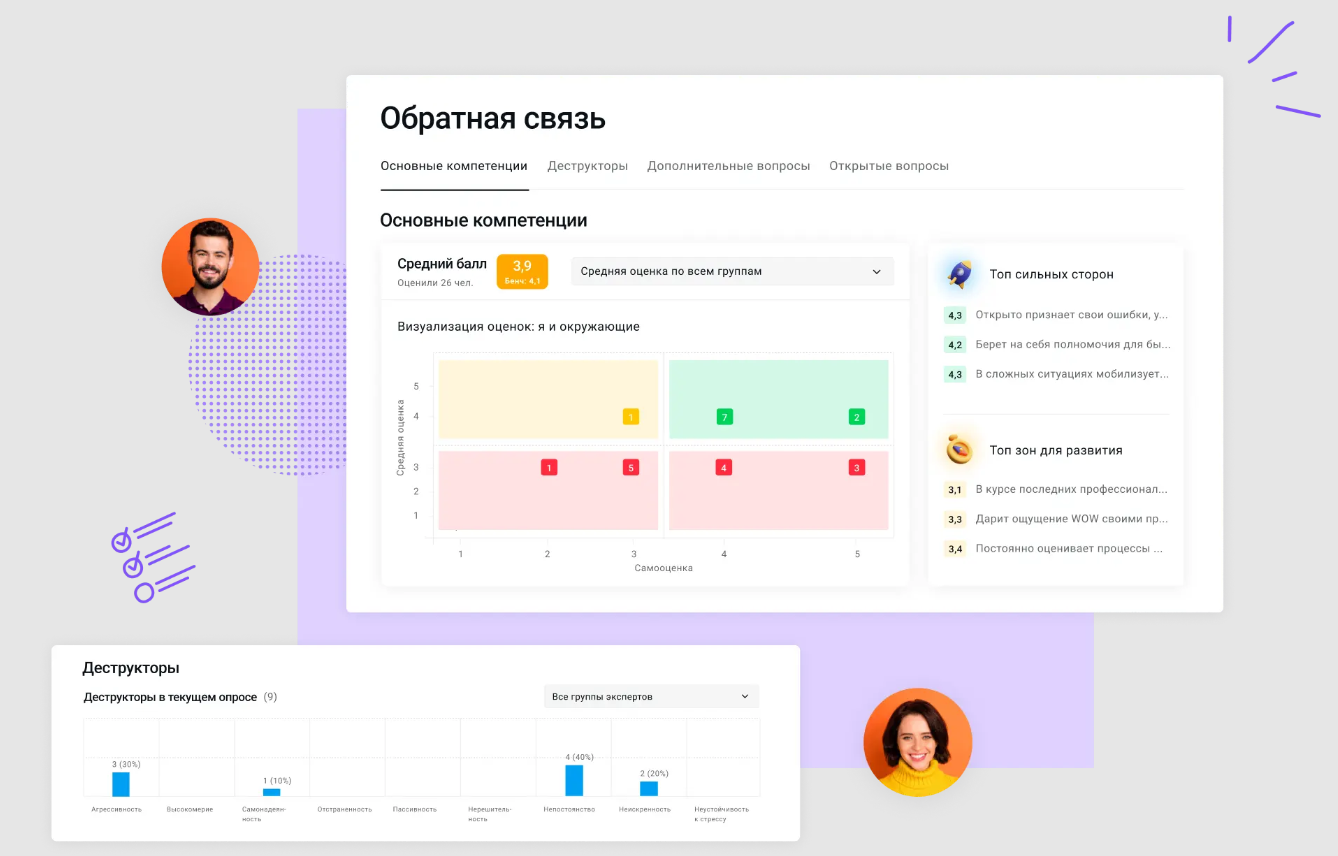Select the "Дополнительные вопросы" tab
Image resolution: width=1338 pixels, height=856 pixels.
pyautogui.click(x=728, y=166)
